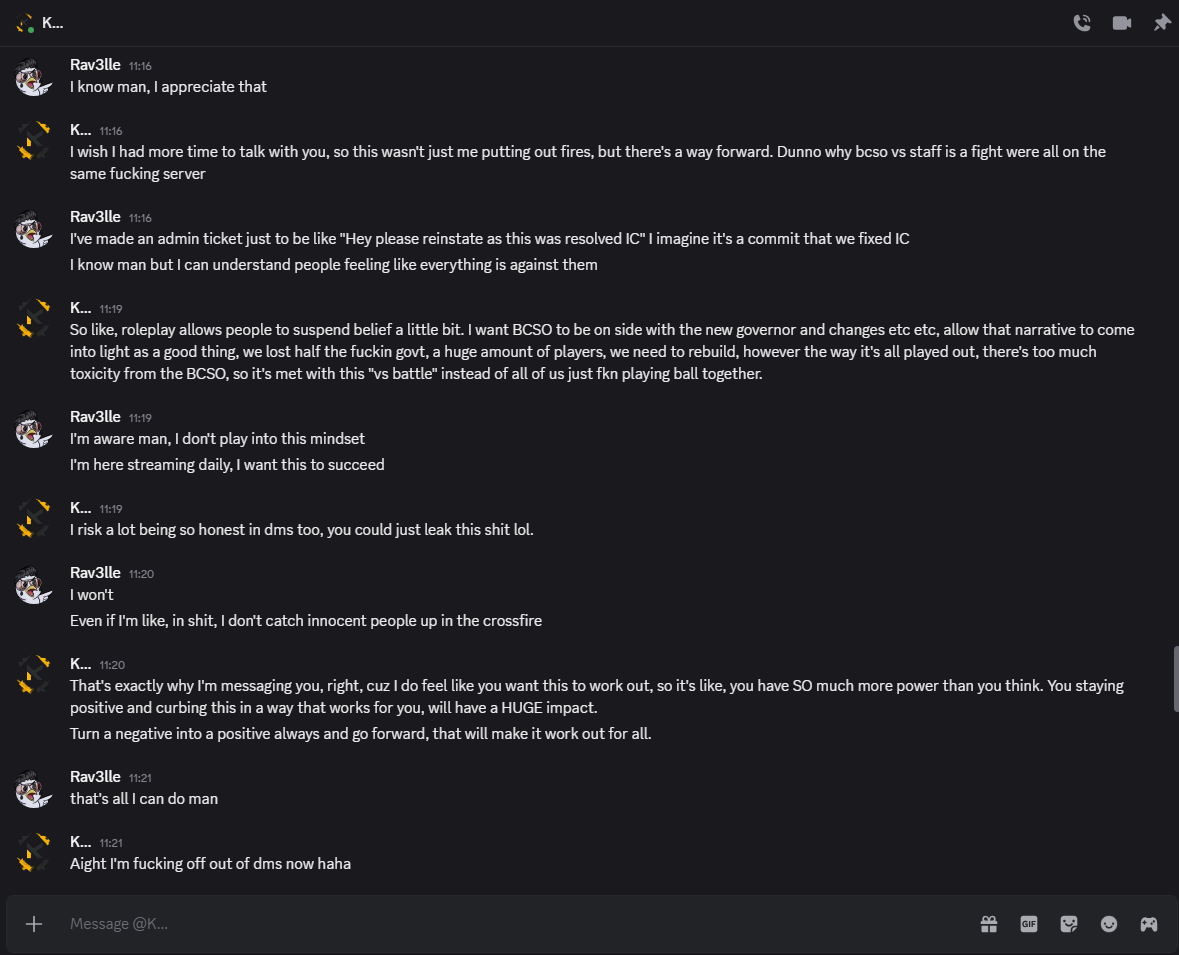Open the sticker picker
The image size is (1179, 955).
1069,924
